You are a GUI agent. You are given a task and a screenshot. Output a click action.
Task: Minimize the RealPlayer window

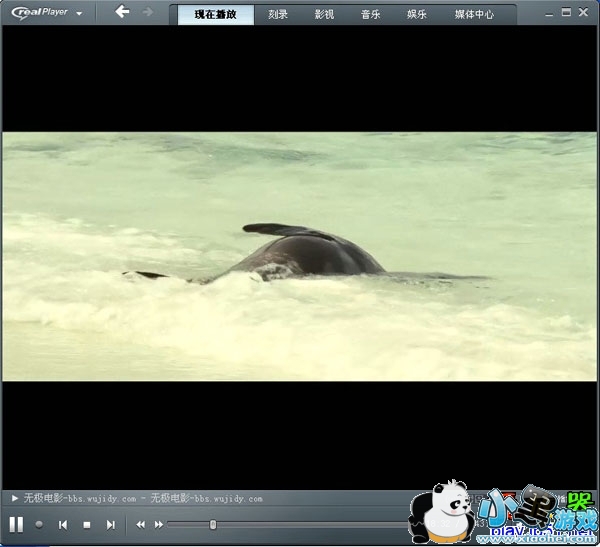(549, 12)
